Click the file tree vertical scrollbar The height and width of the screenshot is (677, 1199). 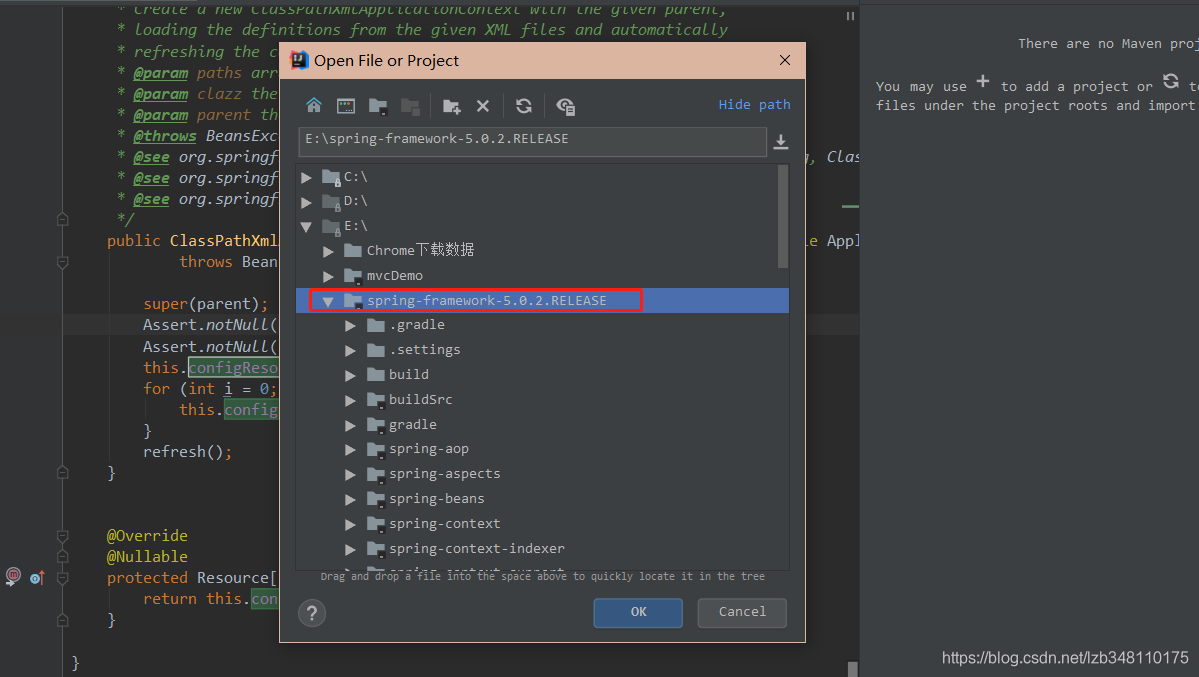click(x=782, y=216)
